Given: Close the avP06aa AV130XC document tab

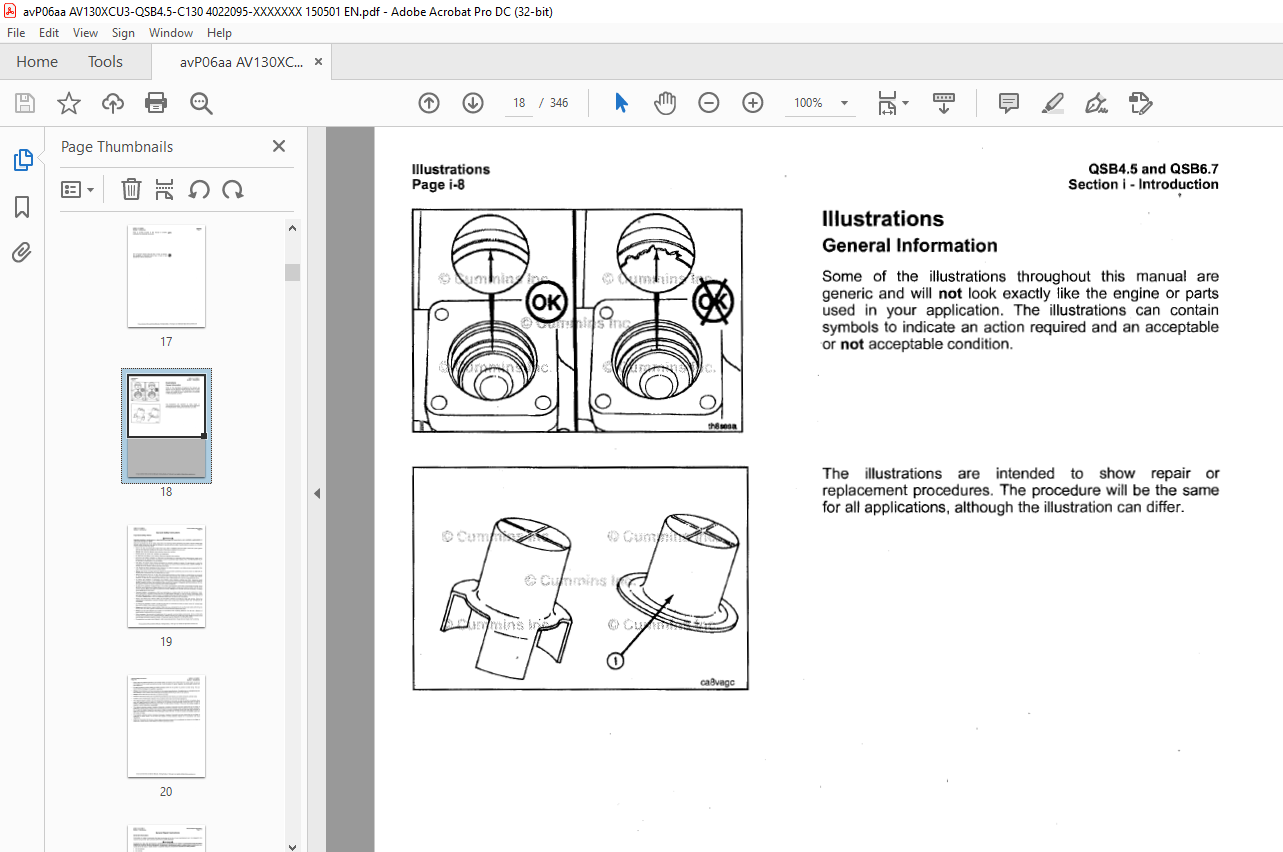Looking at the screenshot, I should pos(319,61).
